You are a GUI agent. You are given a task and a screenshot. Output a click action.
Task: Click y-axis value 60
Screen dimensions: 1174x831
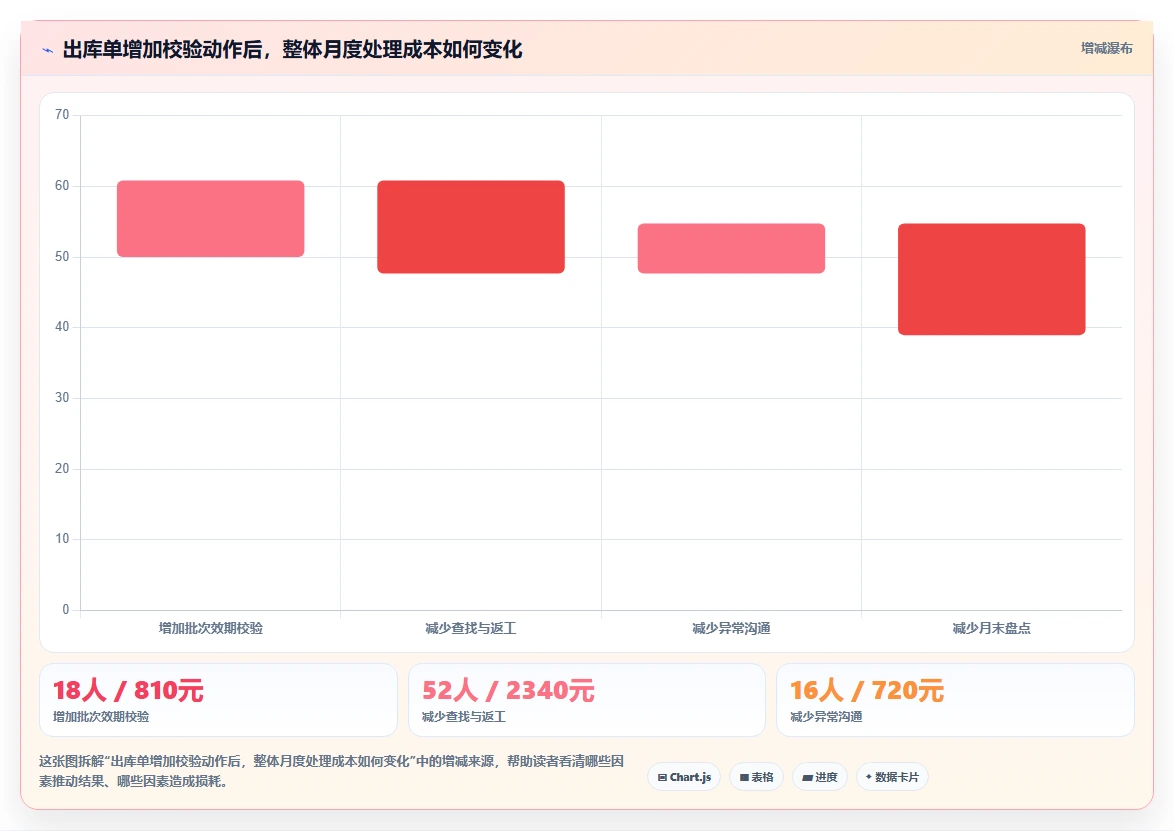tap(62, 186)
